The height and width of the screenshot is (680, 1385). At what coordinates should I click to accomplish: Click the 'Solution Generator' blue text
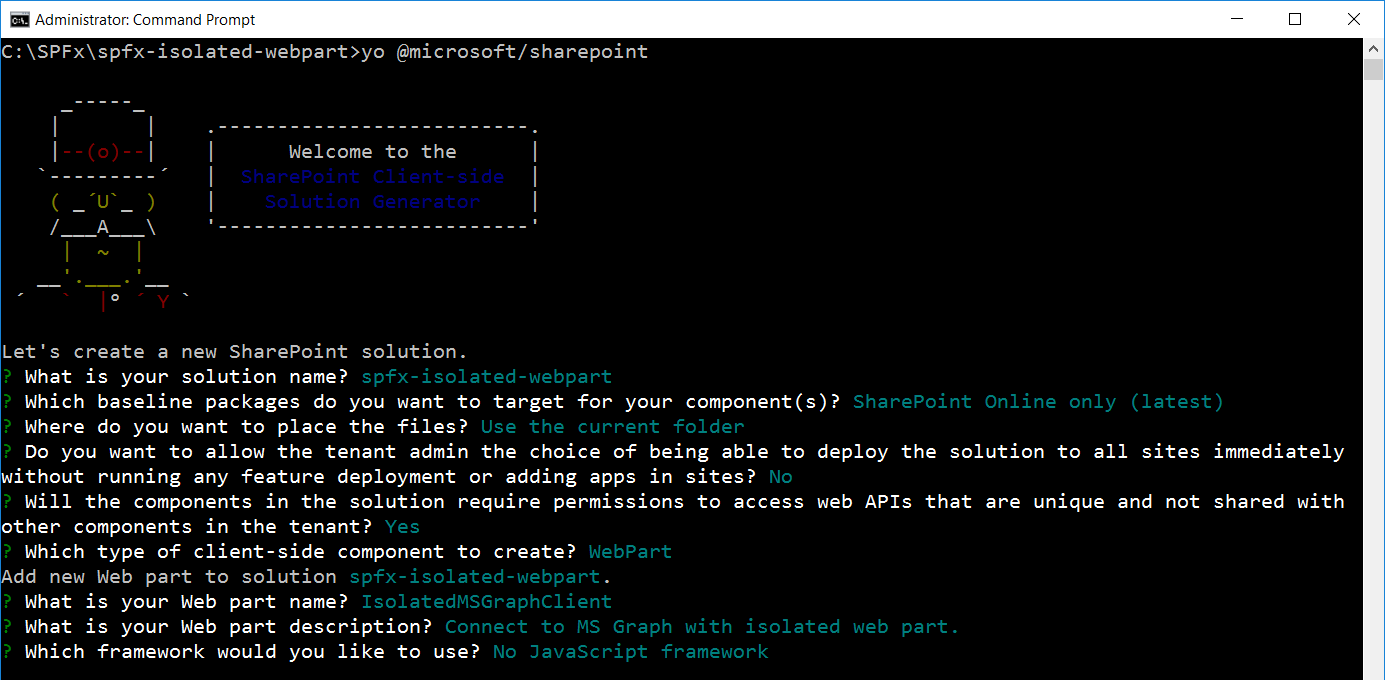coord(372,202)
